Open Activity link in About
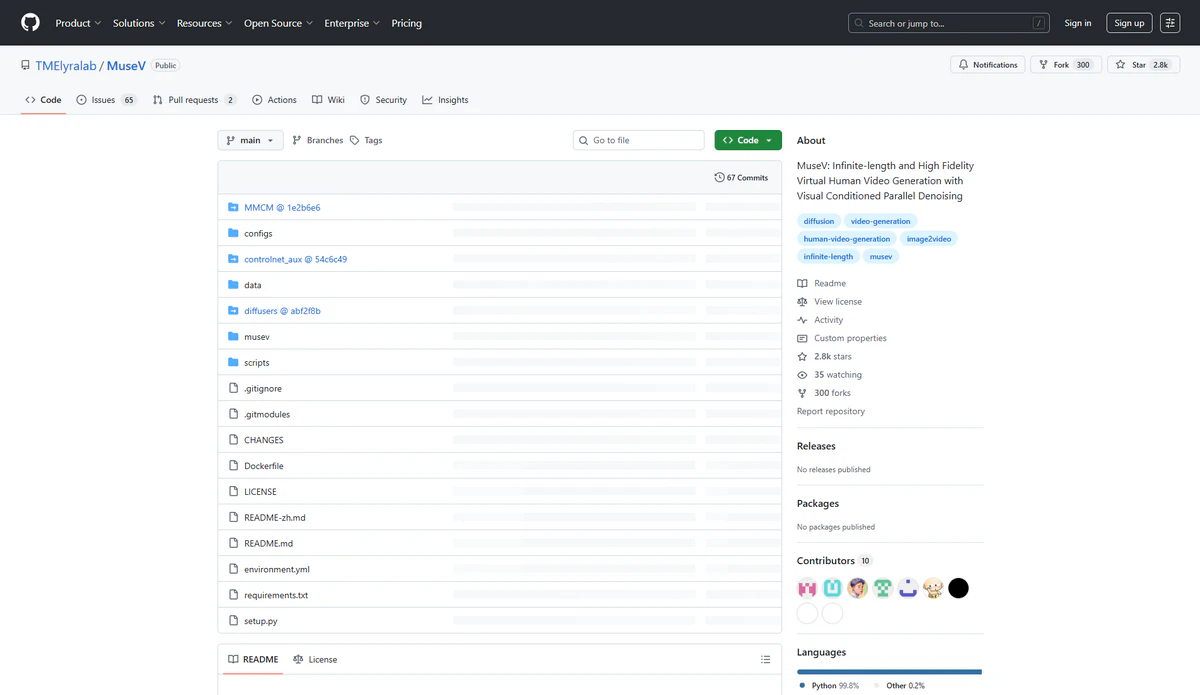Viewport: 1200px width, 695px height. pyautogui.click(x=820, y=320)
